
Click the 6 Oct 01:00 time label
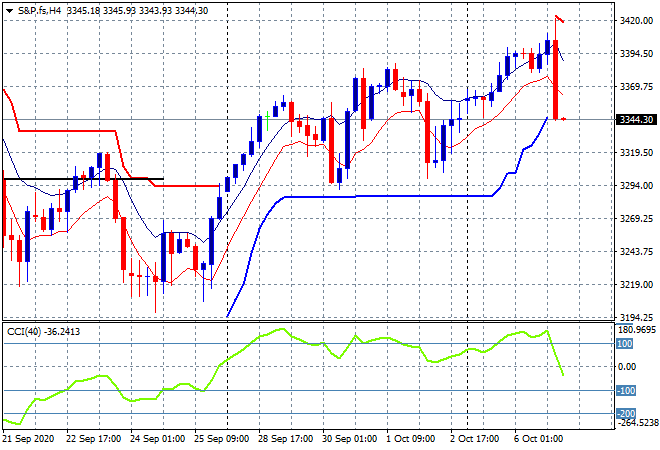tap(538, 439)
